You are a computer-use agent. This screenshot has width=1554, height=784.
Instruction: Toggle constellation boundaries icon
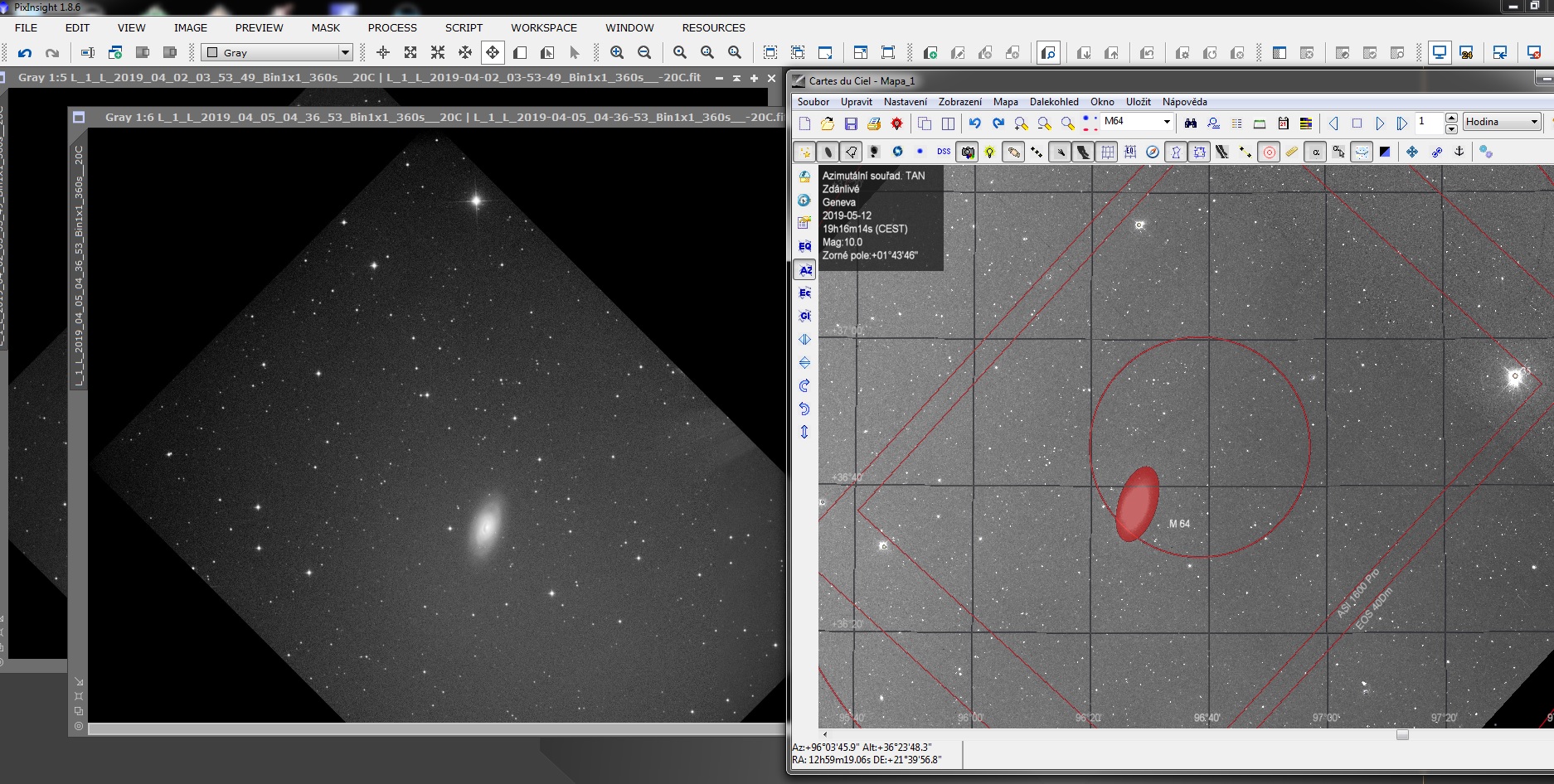coord(1199,152)
